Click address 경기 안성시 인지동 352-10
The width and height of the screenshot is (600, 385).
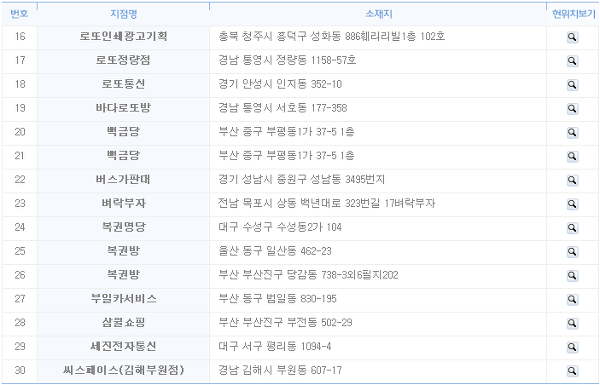click(x=280, y=84)
